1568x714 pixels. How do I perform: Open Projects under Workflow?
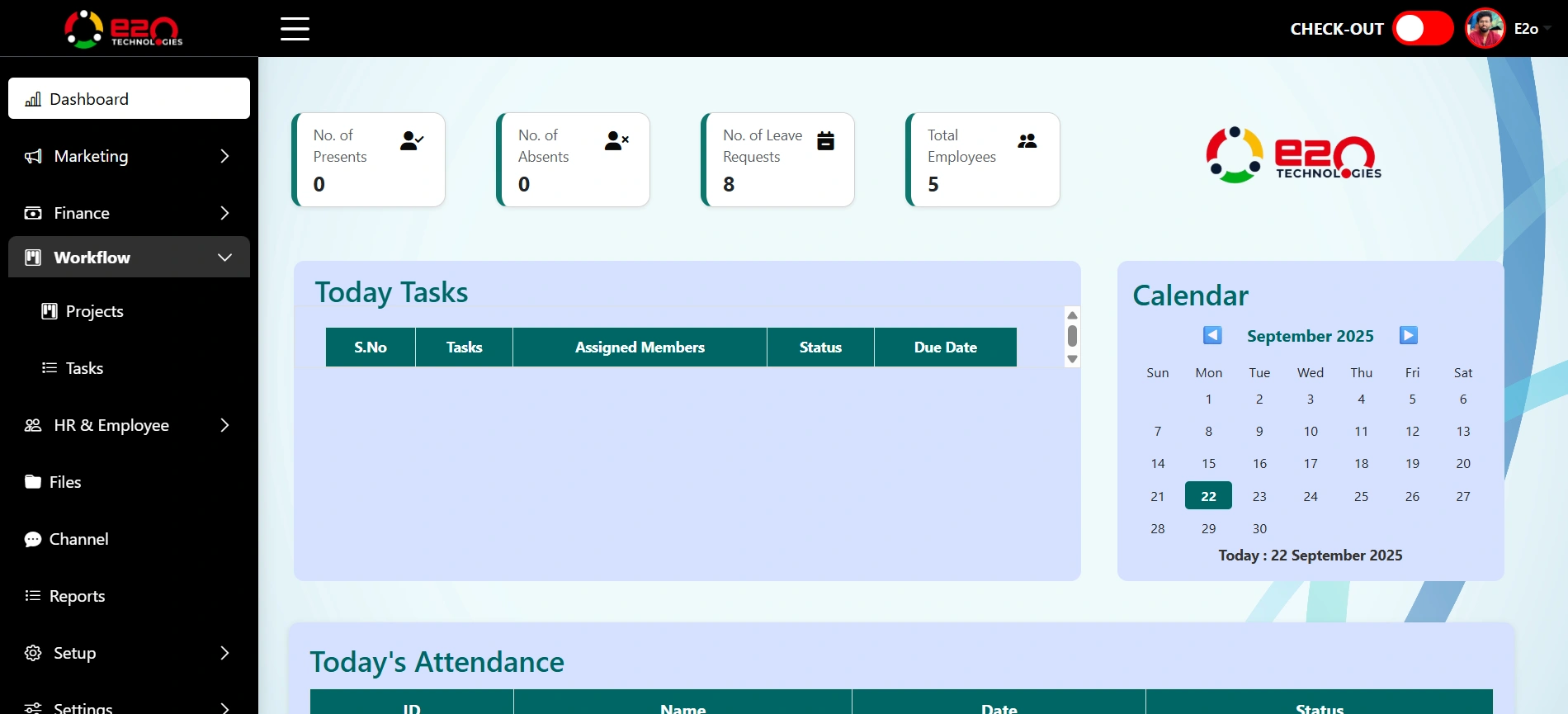click(x=94, y=311)
